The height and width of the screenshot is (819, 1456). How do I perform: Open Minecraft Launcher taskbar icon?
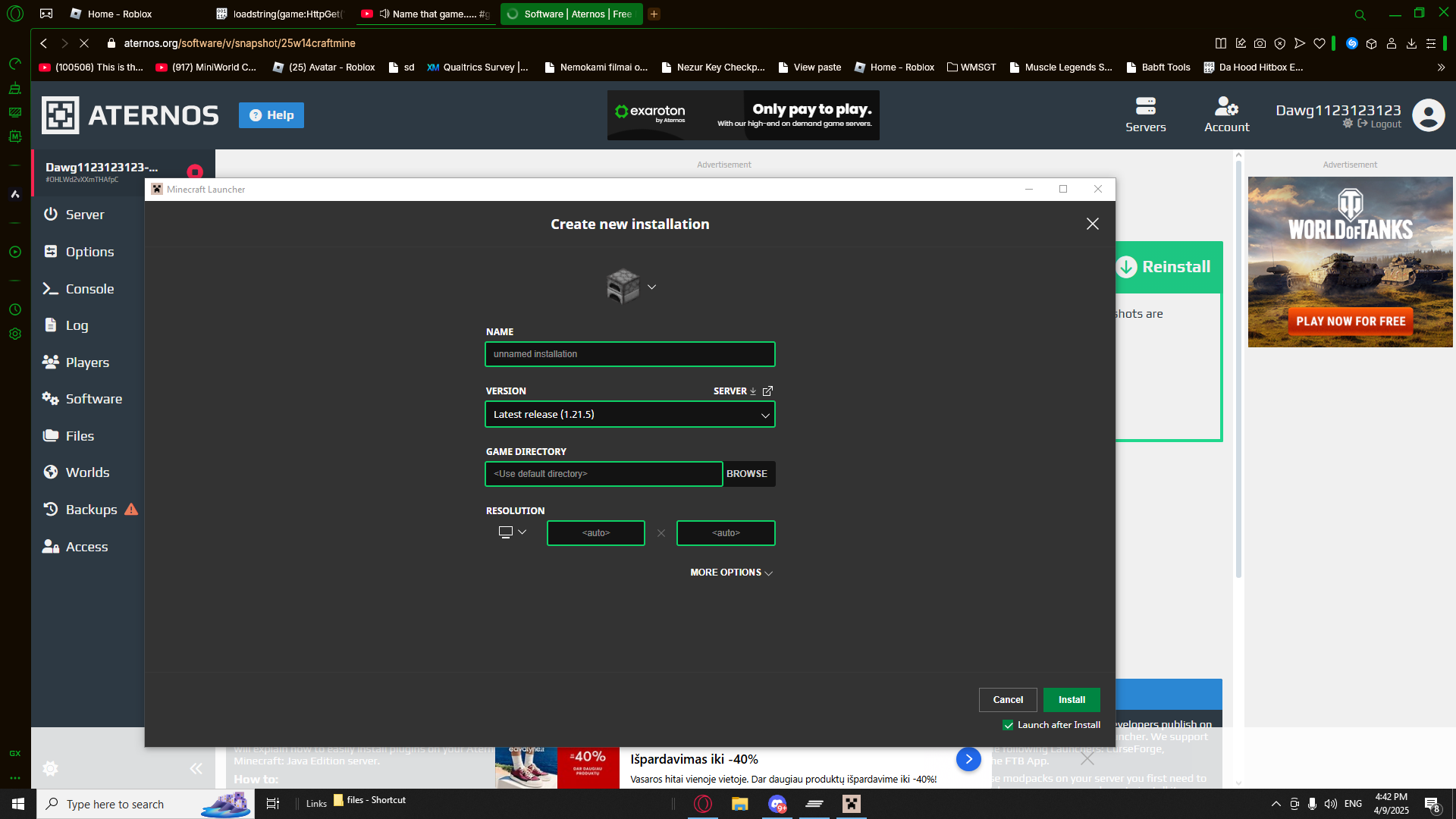click(x=852, y=804)
